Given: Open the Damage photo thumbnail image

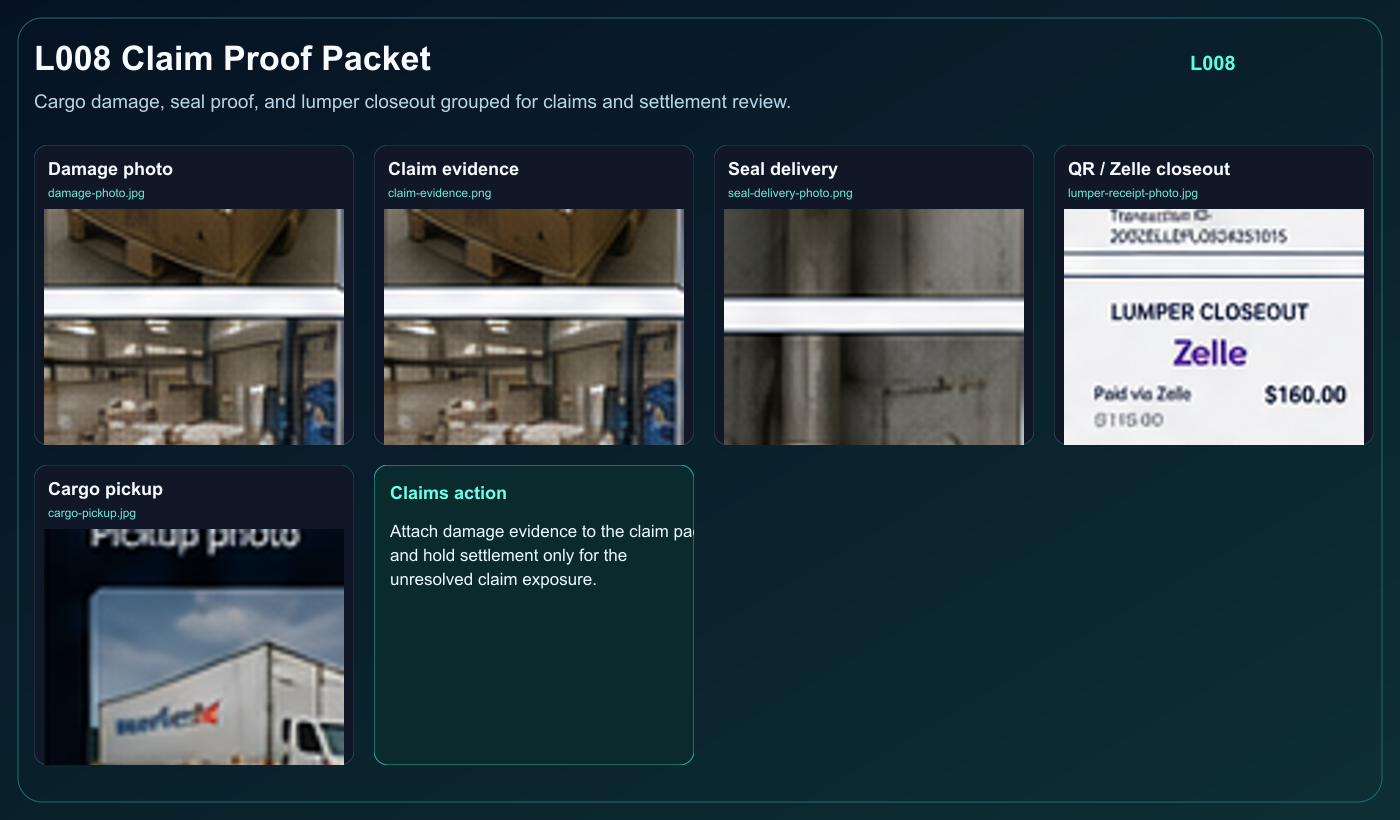Looking at the screenshot, I should pyautogui.click(x=194, y=327).
